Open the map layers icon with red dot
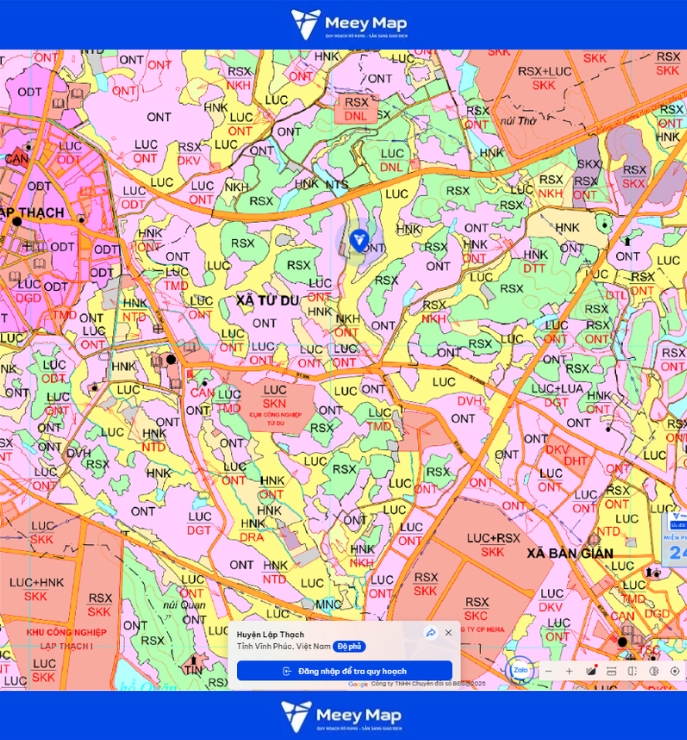Viewport: 687px width, 740px height. point(590,671)
